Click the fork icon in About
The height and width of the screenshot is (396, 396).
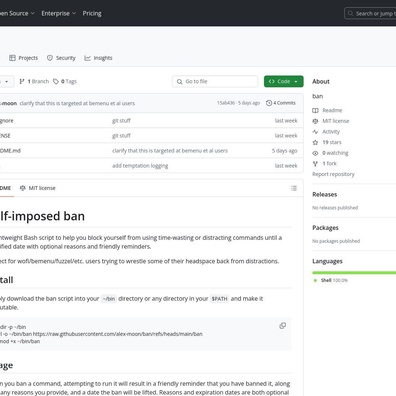click(315, 164)
